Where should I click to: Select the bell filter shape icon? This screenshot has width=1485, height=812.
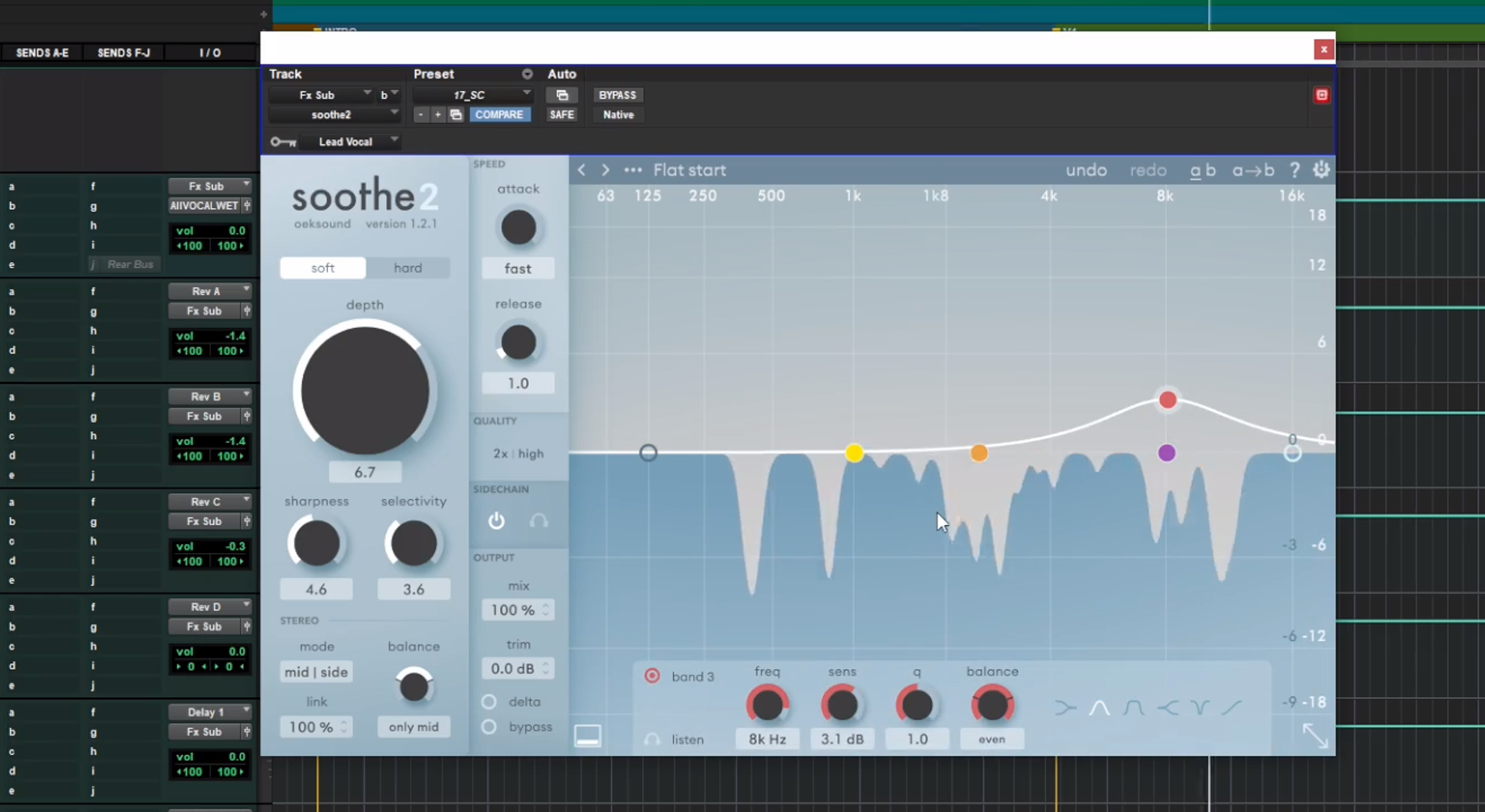pyautogui.click(x=1099, y=707)
